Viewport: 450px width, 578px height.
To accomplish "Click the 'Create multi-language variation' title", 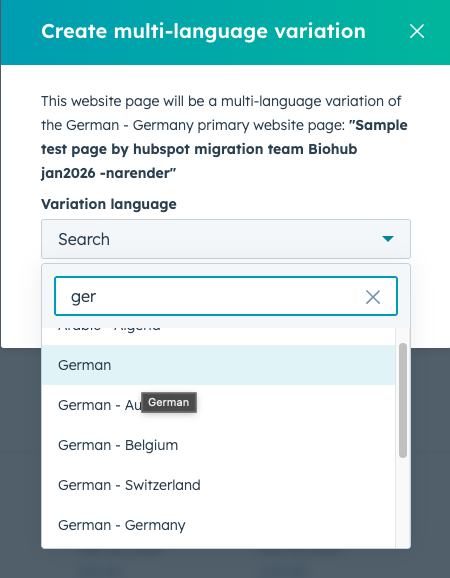I will point(203,31).
